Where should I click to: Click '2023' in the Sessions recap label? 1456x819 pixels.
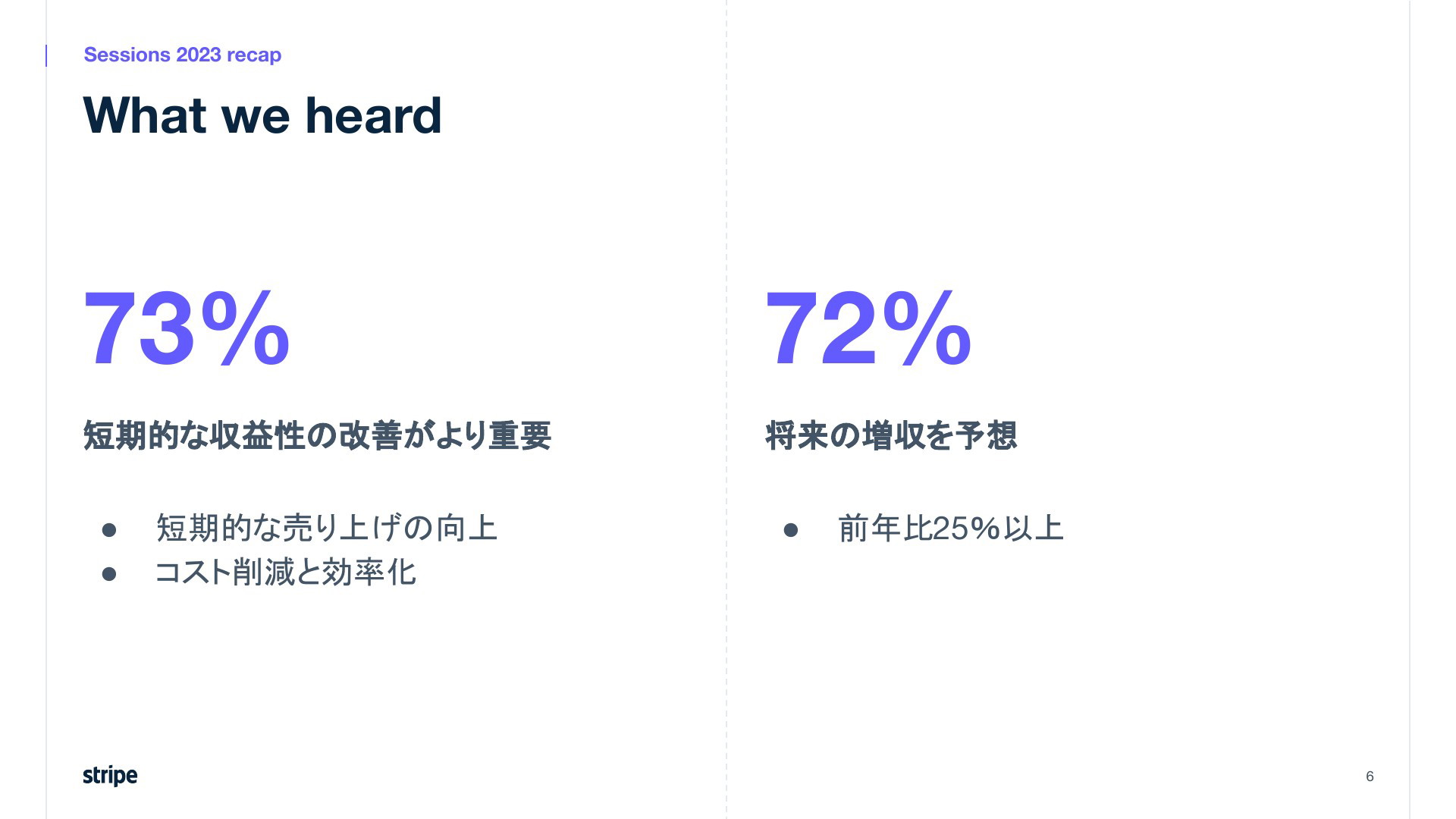[199, 55]
